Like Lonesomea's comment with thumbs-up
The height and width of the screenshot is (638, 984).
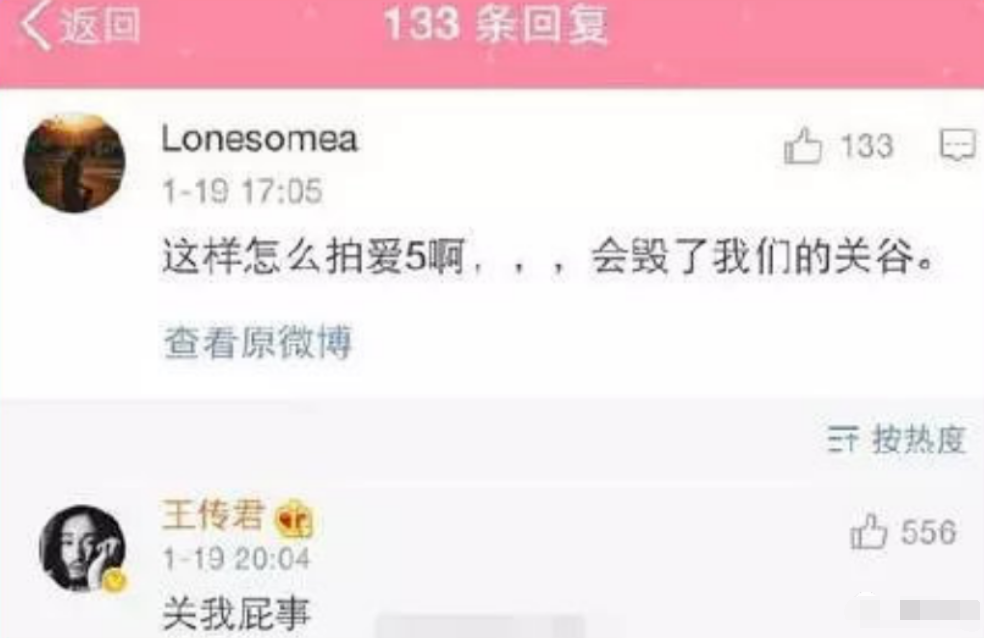[x=803, y=146]
